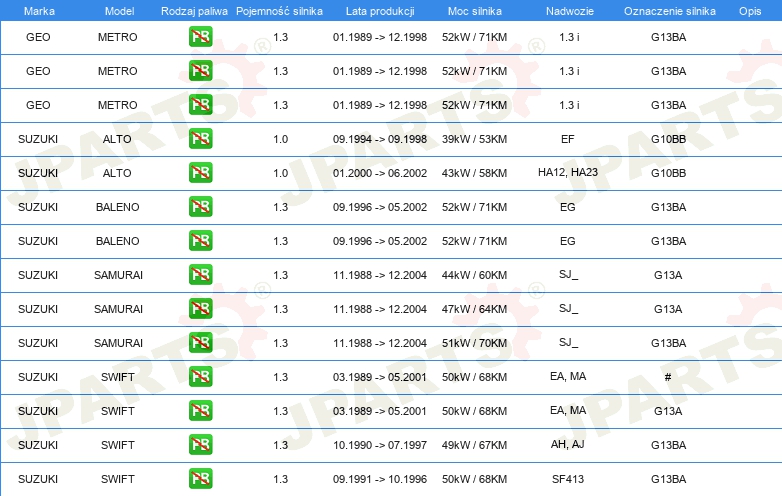The height and width of the screenshot is (496, 782).
Task: Select the Pojemność silnika column header
Action: click(x=280, y=10)
